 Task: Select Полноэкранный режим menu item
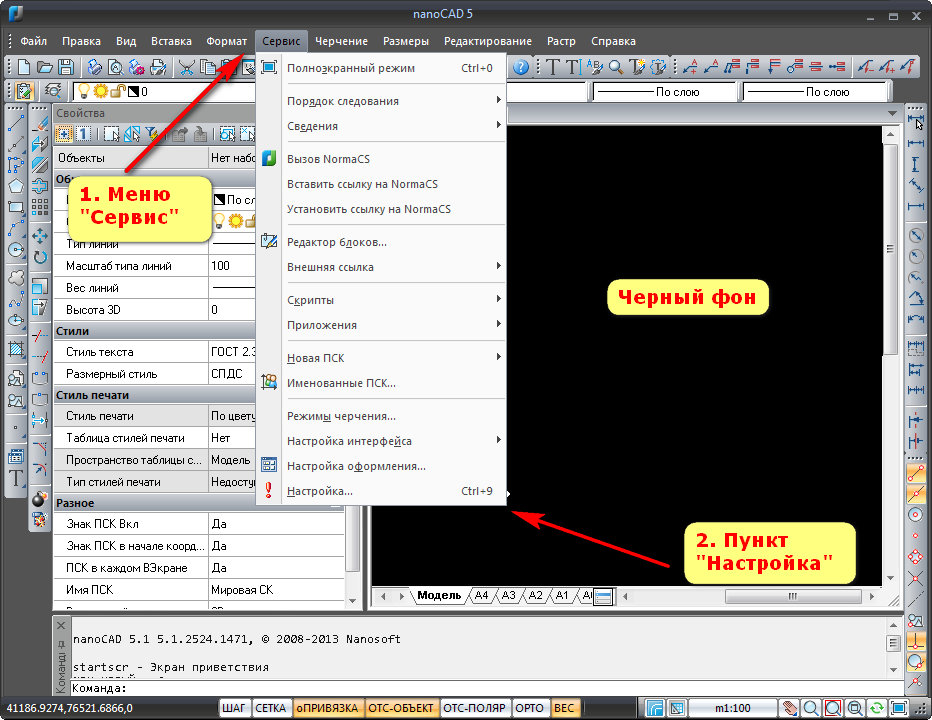pos(381,68)
